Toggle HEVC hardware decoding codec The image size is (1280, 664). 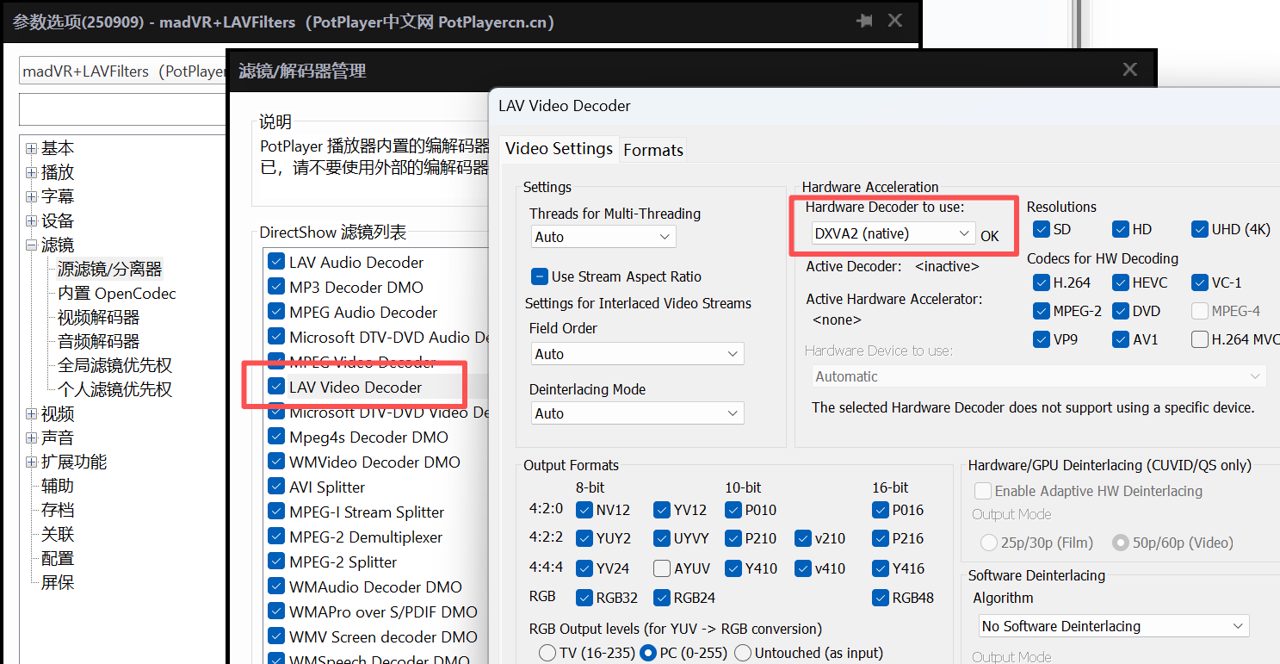tap(1120, 283)
